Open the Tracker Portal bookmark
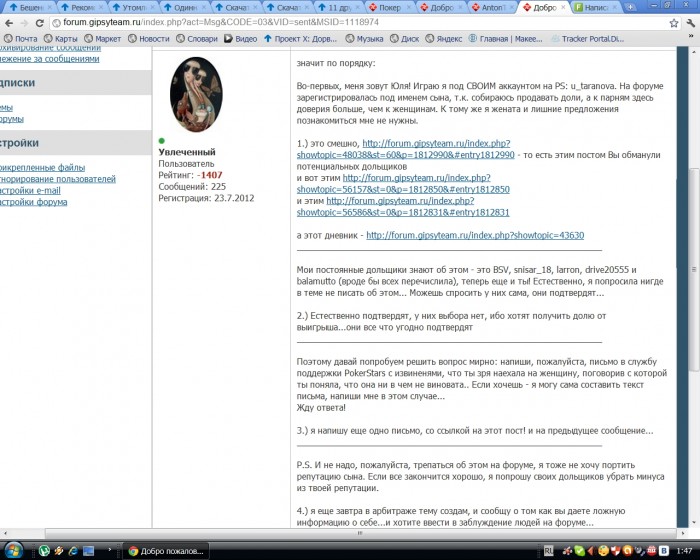Viewport: 700px width, 560px height. pyautogui.click(x=588, y=39)
